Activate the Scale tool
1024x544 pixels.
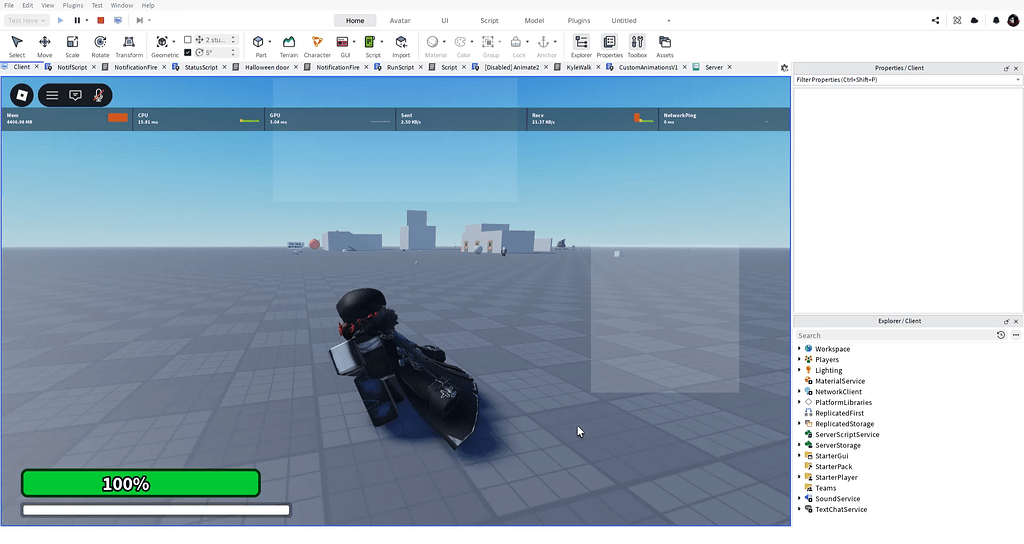click(x=72, y=46)
